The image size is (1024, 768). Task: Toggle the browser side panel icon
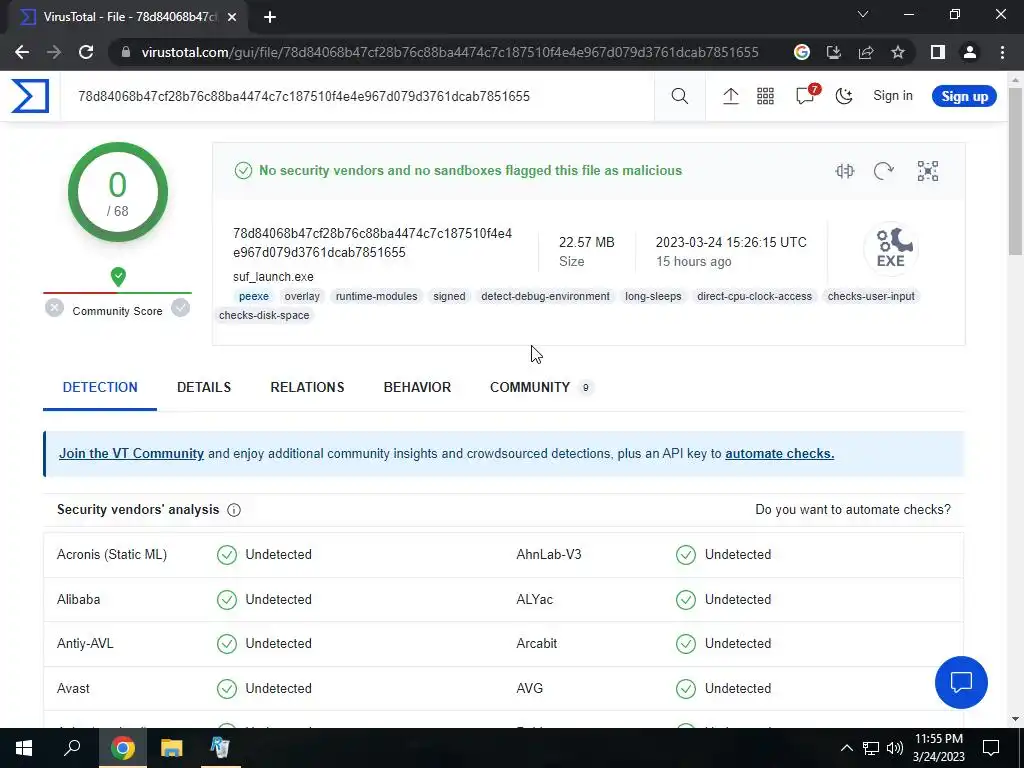coord(938,52)
